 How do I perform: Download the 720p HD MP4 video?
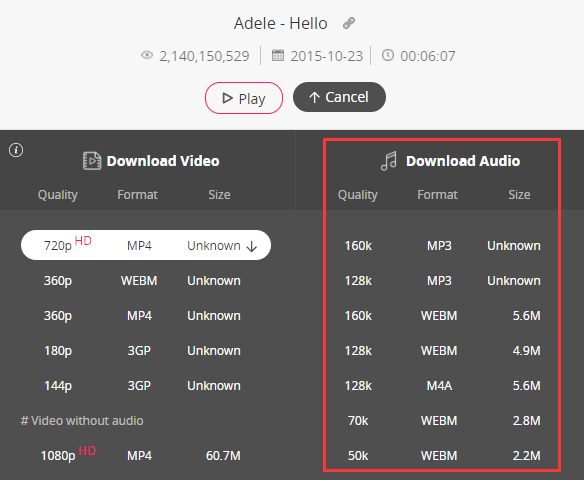tap(146, 245)
